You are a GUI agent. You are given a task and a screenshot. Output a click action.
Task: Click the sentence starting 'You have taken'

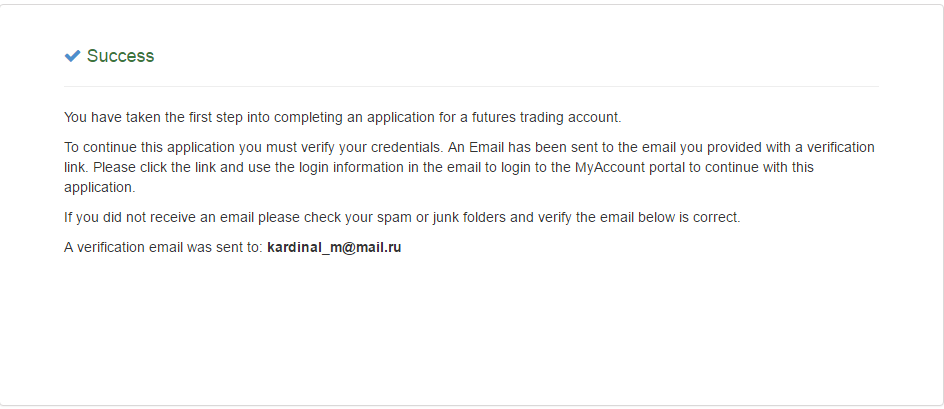pyautogui.click(x=343, y=117)
